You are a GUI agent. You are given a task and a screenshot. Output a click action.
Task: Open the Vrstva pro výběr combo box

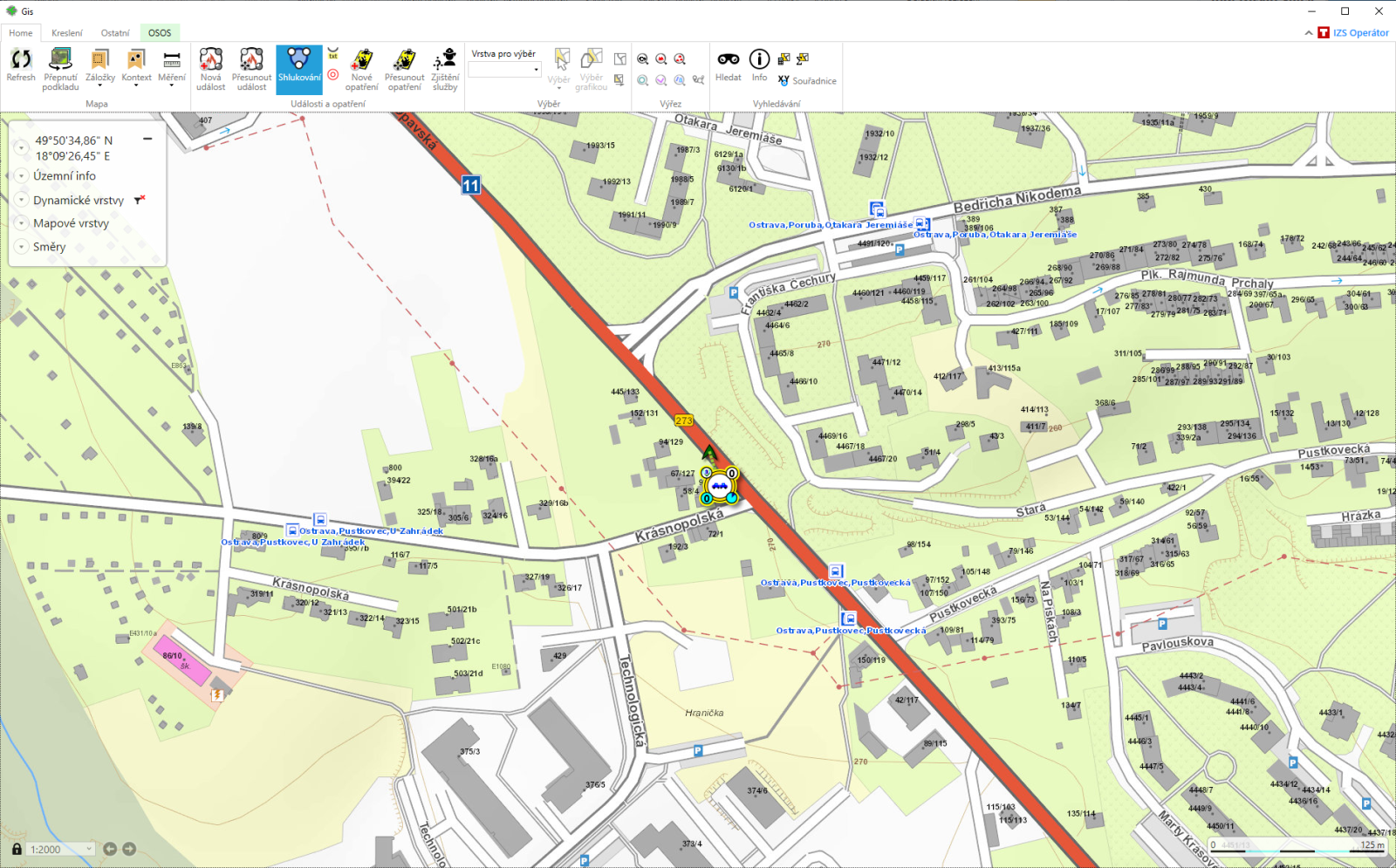click(505, 70)
